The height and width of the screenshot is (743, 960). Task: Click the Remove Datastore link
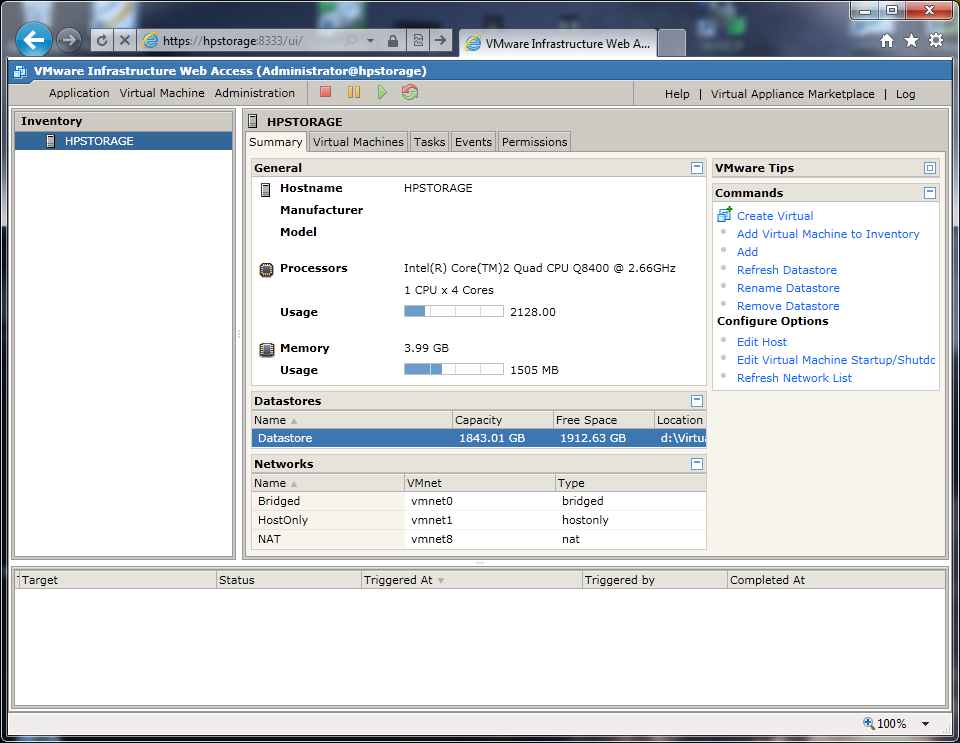pos(788,306)
